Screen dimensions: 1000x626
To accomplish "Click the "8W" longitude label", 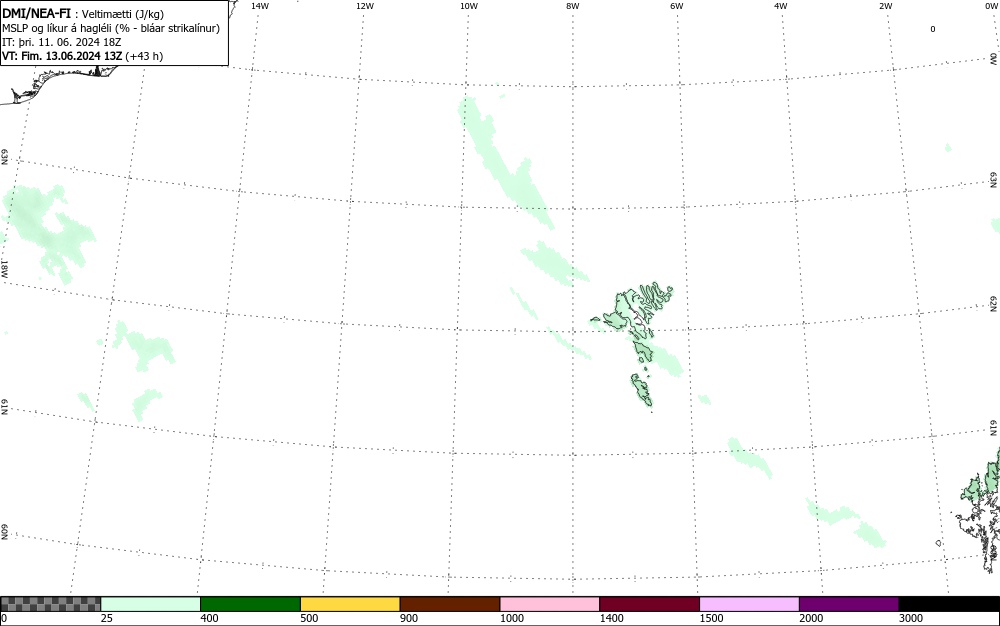I will (573, 6).
